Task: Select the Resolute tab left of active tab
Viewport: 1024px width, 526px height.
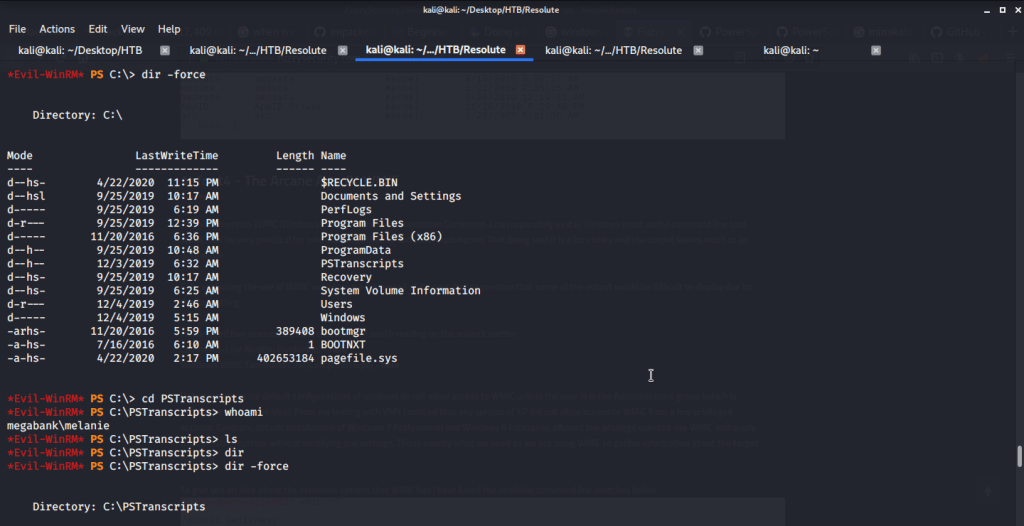Action: pos(258,50)
